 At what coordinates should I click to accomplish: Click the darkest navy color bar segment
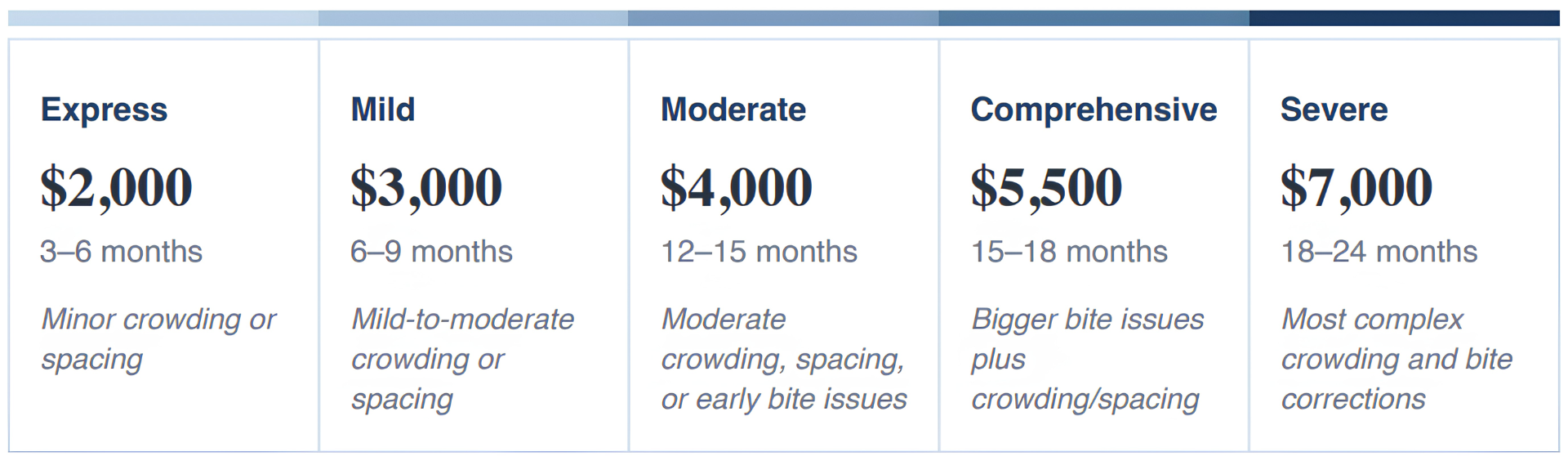pos(1404,18)
